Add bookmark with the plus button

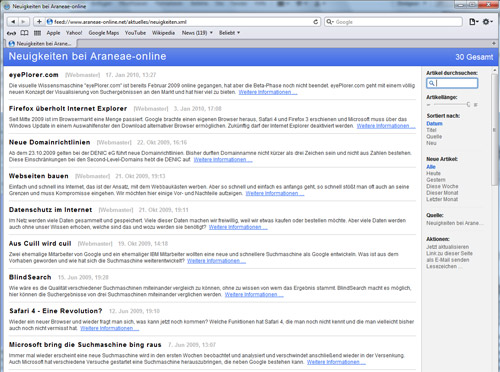pos(39,22)
